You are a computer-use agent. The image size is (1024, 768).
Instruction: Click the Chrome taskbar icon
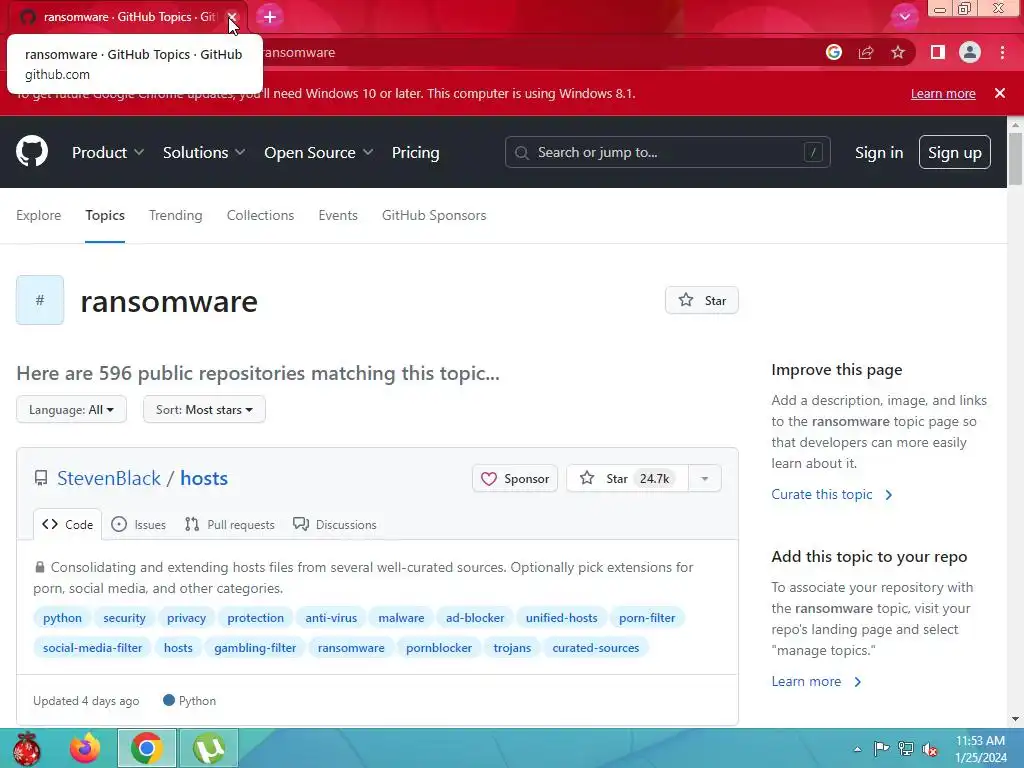146,748
